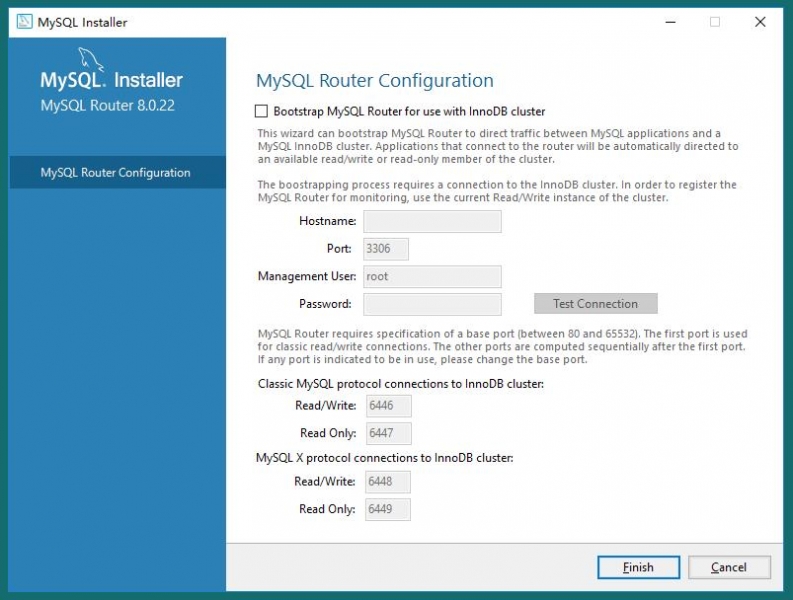The image size is (793, 600).
Task: Click Finish to complete router configuration
Action: (638, 567)
